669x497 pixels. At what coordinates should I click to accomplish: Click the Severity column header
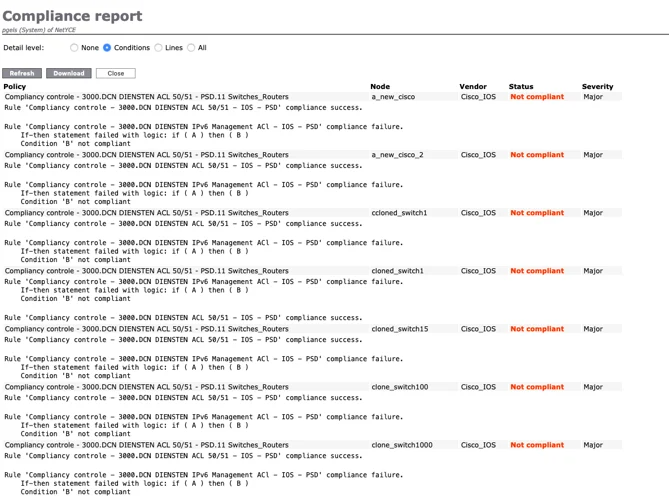tap(597, 87)
